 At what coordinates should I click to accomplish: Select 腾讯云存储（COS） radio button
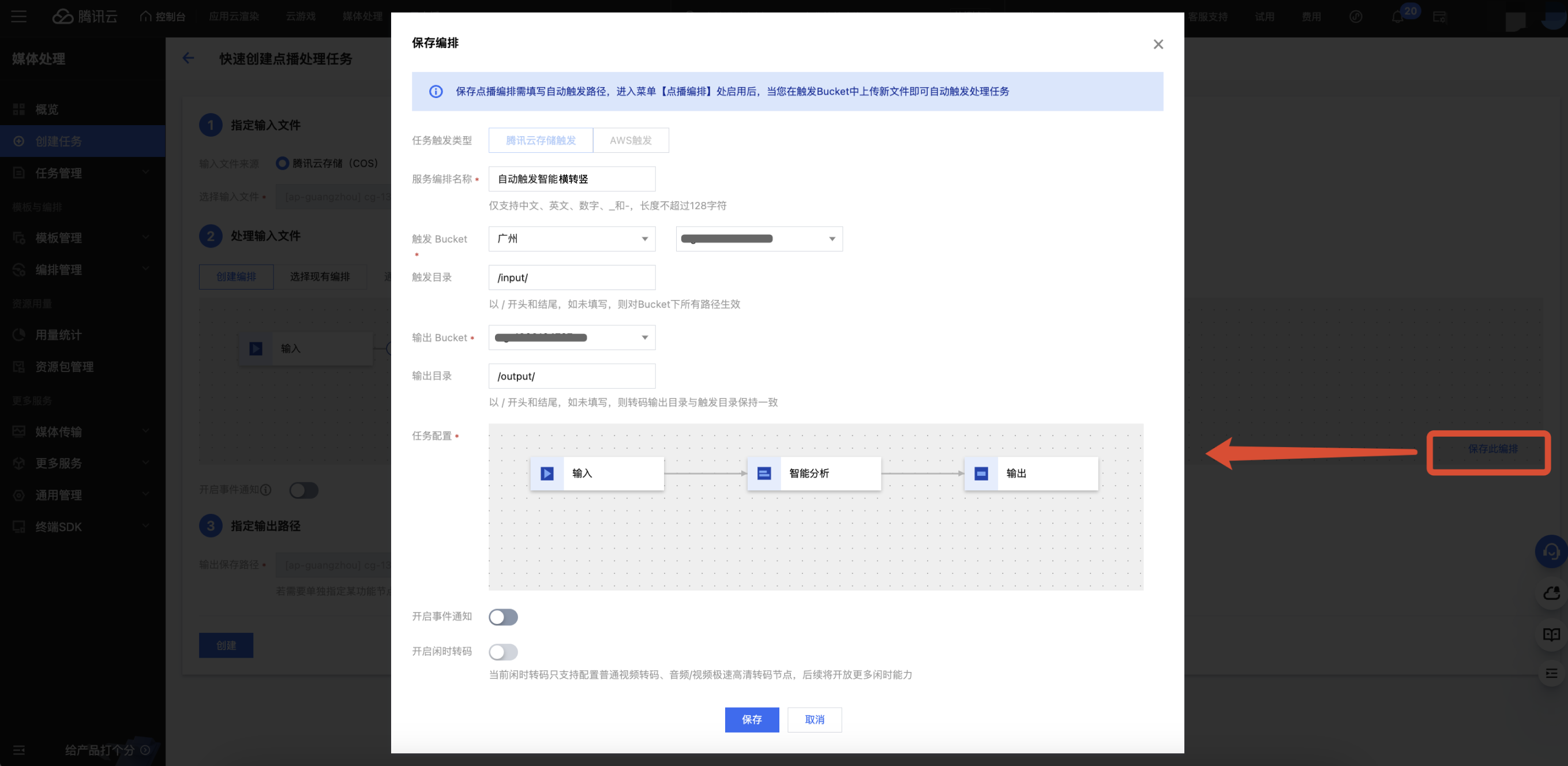pyautogui.click(x=283, y=163)
